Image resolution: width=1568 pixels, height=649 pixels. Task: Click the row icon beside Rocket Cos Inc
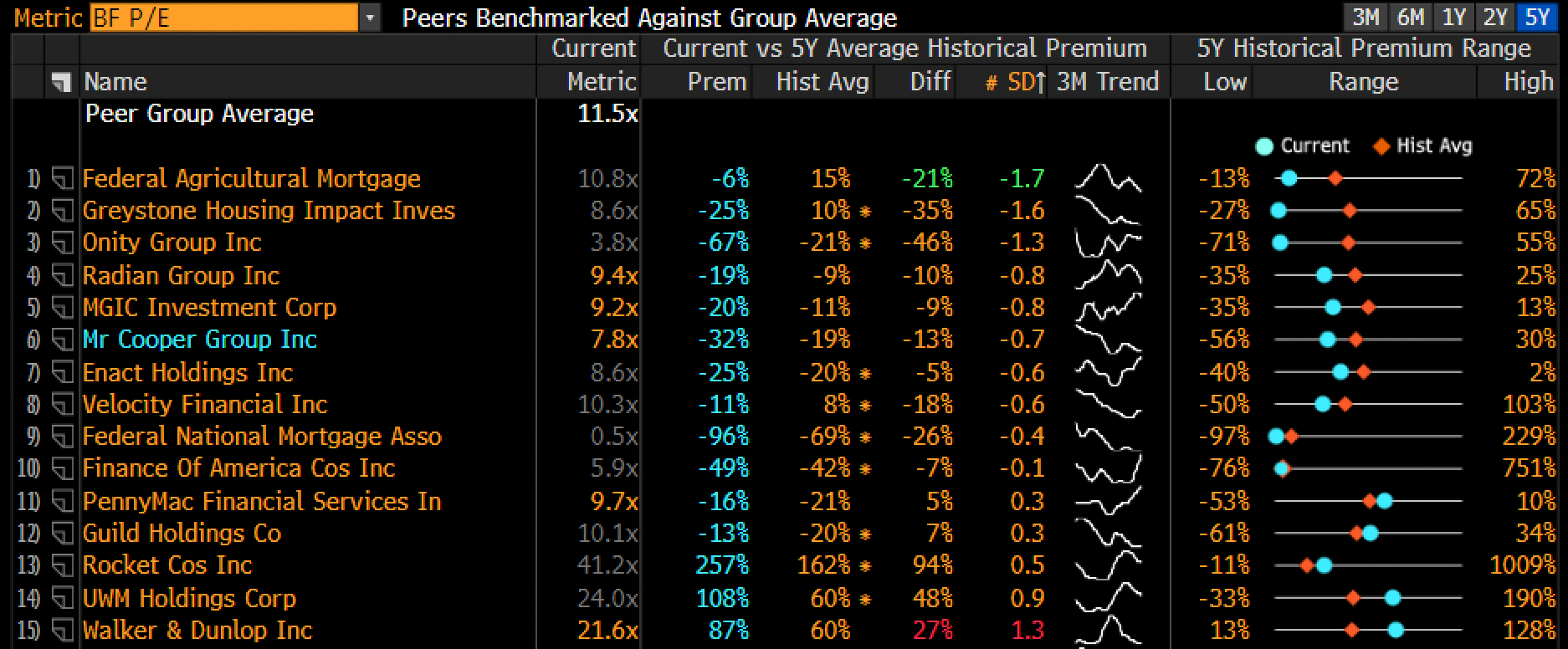[63, 565]
